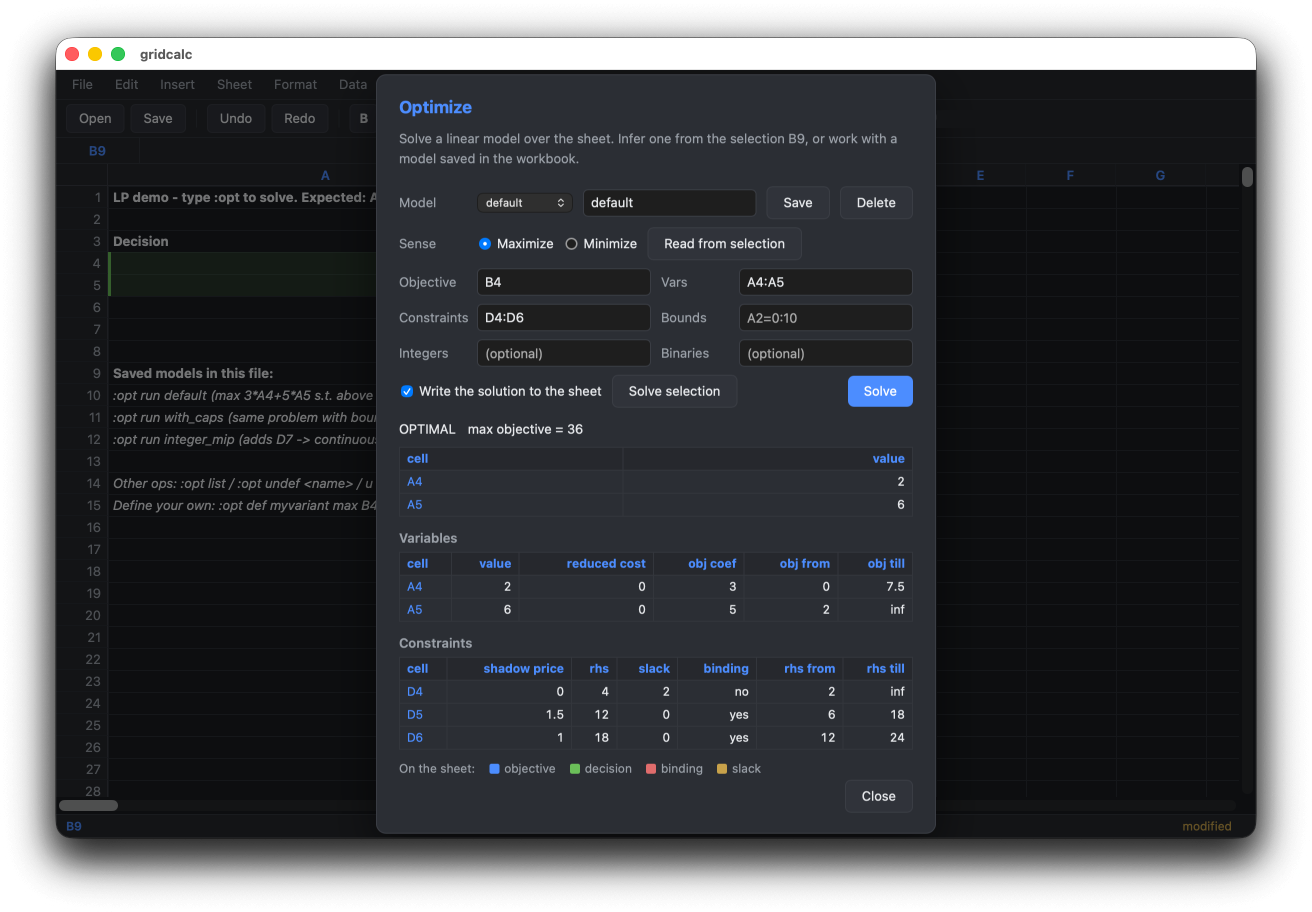Click column A header
This screenshot has height=912, width=1312.
click(325, 175)
